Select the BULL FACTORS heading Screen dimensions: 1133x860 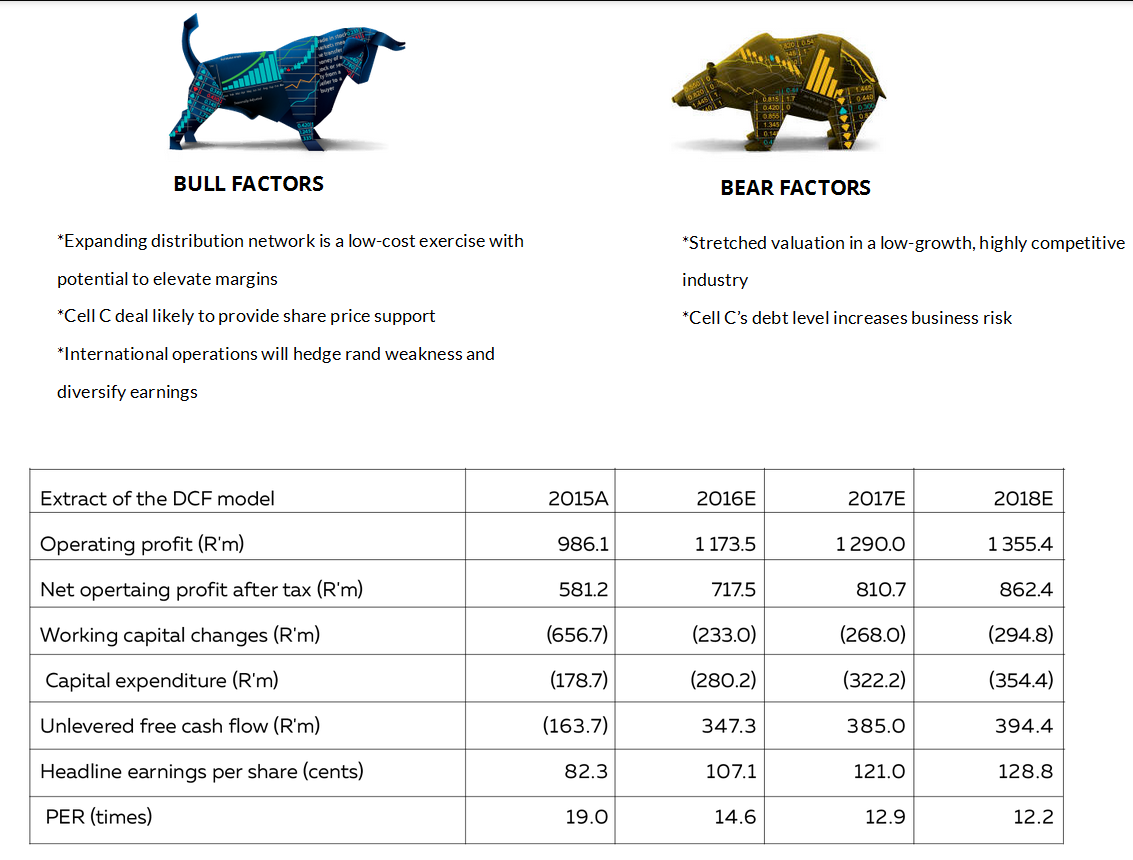click(248, 184)
